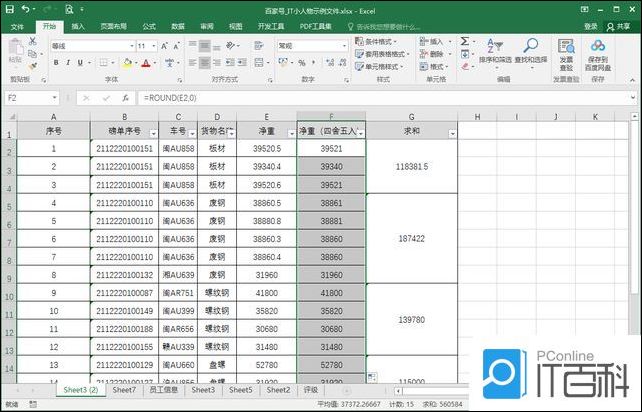The height and width of the screenshot is (412, 642).
Task: Toggle middle vertical alignment
Action: point(205,45)
